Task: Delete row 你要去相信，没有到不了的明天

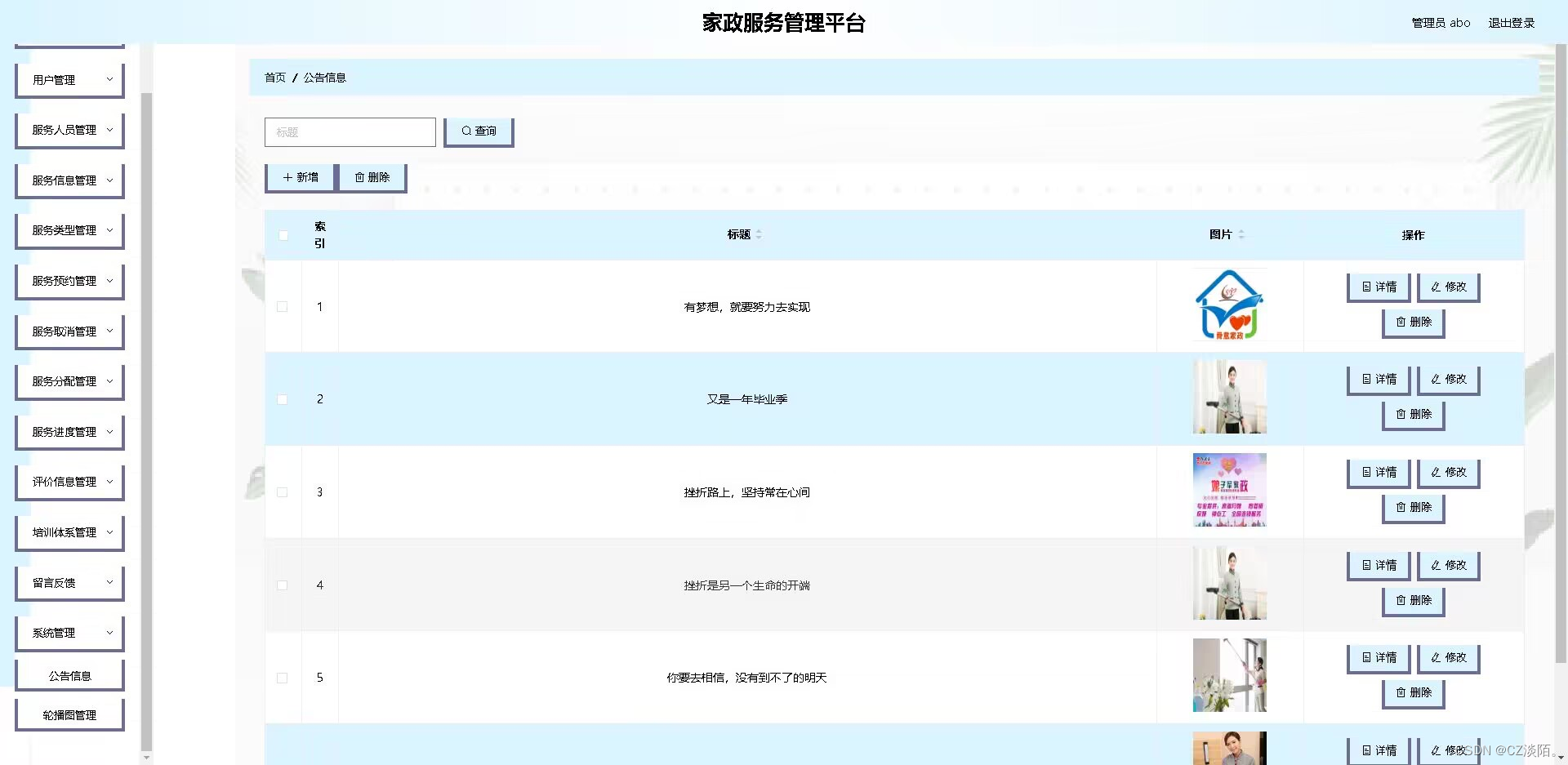Action: coord(1414,693)
